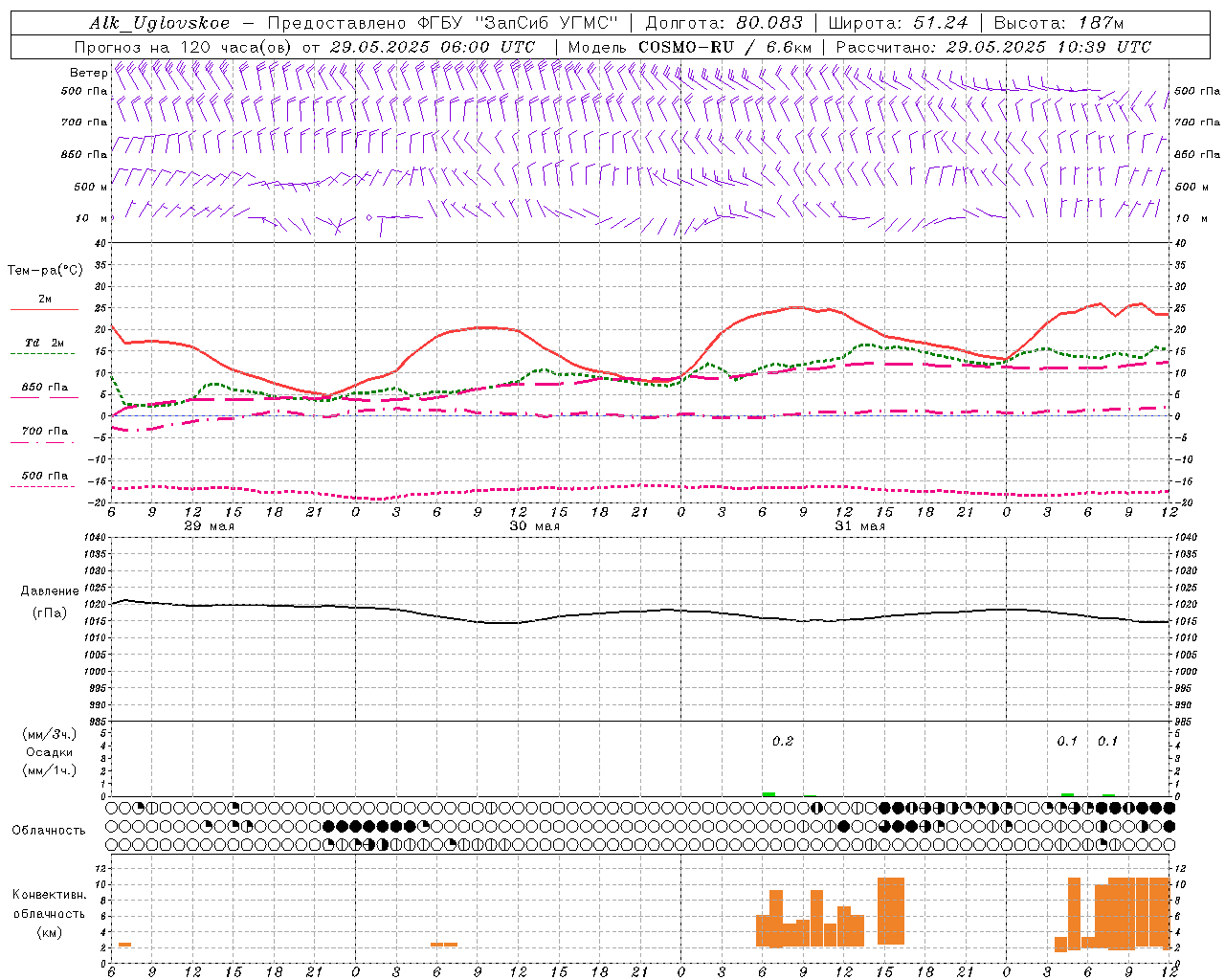Select the forecast start 29.05.2025 06:00 UTC
Screen dimensions: 1225x980
(433, 47)
